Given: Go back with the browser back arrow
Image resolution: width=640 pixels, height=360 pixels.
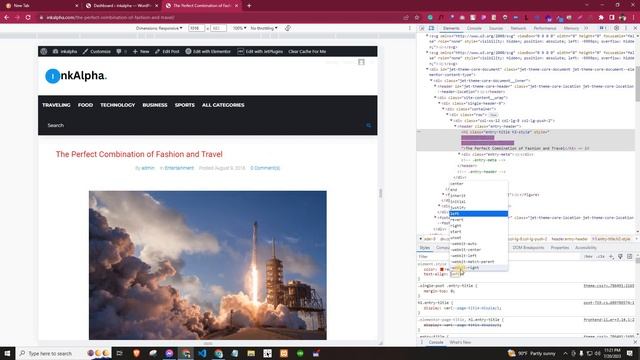Looking at the screenshot, I should [7, 17].
